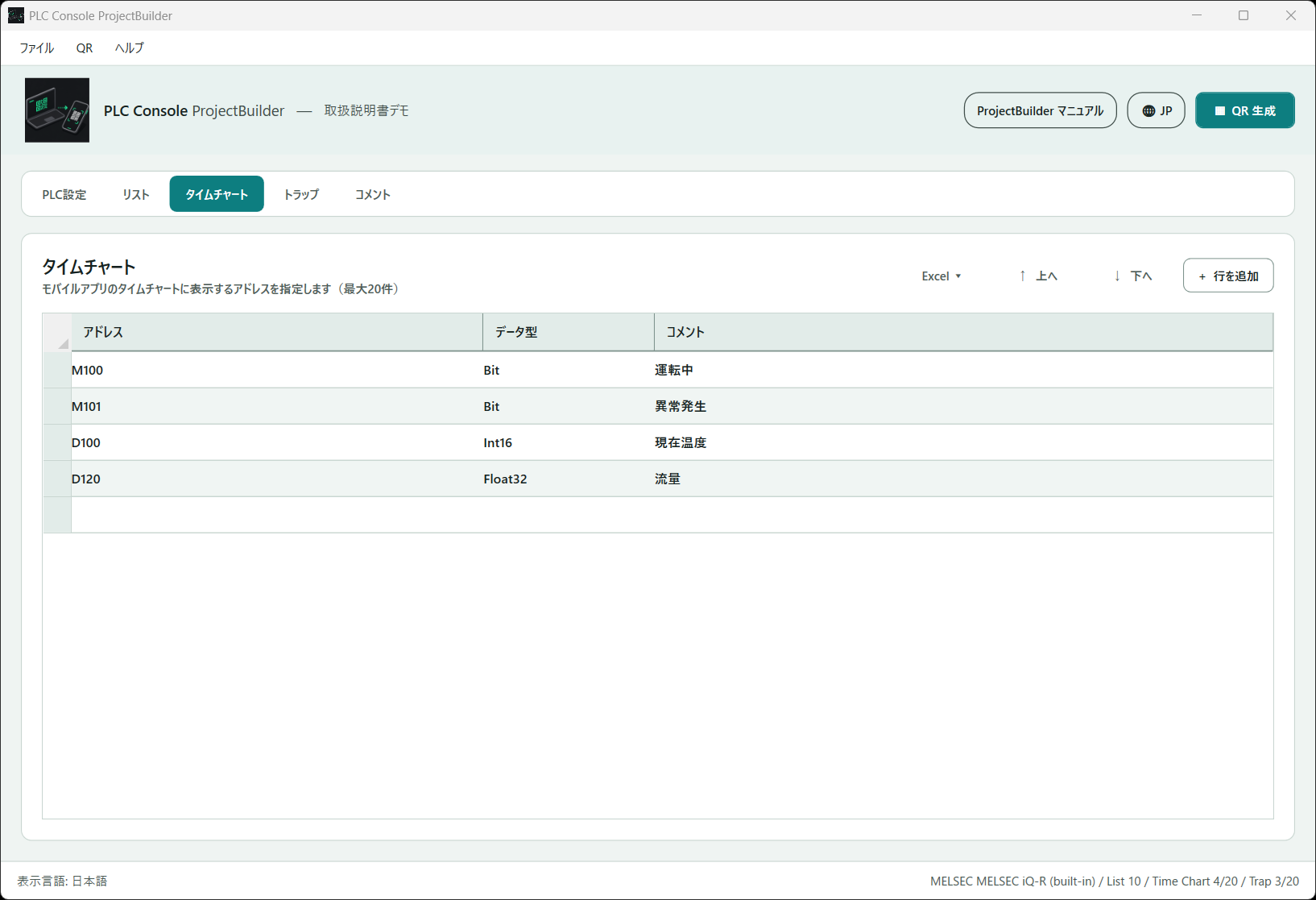Click the down arrow icon beside 下へ
Viewport: 1316px width, 900px height.
pyautogui.click(x=1117, y=276)
